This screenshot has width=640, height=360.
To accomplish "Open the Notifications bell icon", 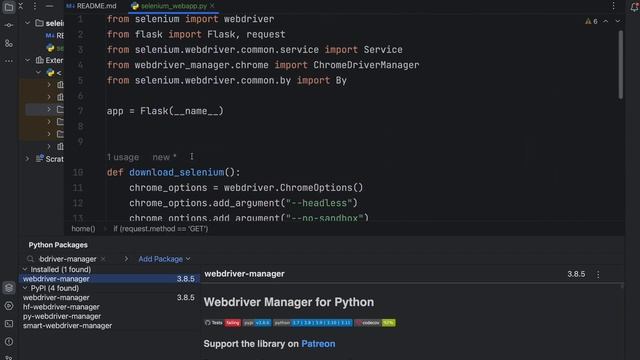I will 634,7.
